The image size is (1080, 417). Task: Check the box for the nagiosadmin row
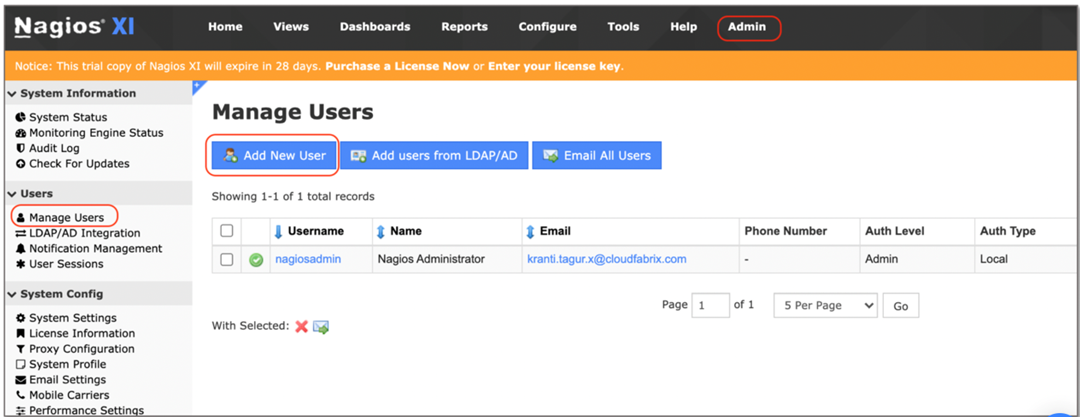(x=227, y=259)
